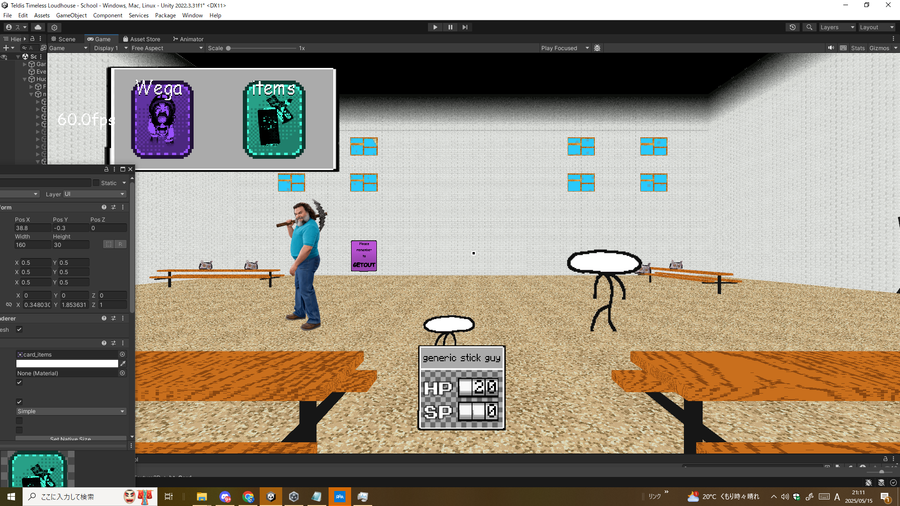Viewport: 900px width, 506px height.
Task: Open the Play Focused dropdown
Action: (x=565, y=48)
